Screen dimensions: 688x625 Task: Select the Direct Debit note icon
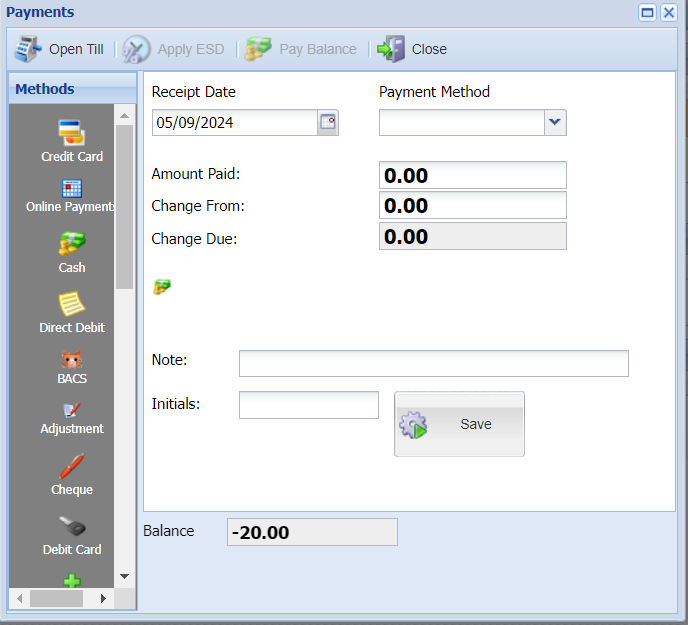72,304
